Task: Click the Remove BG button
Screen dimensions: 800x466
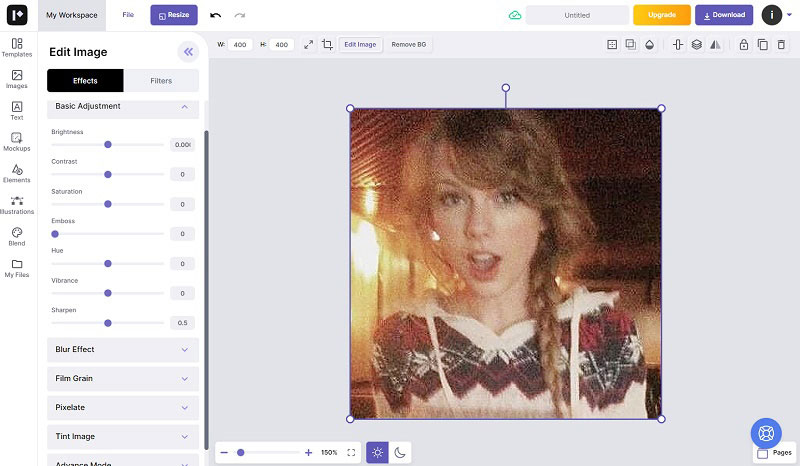Action: click(x=409, y=44)
